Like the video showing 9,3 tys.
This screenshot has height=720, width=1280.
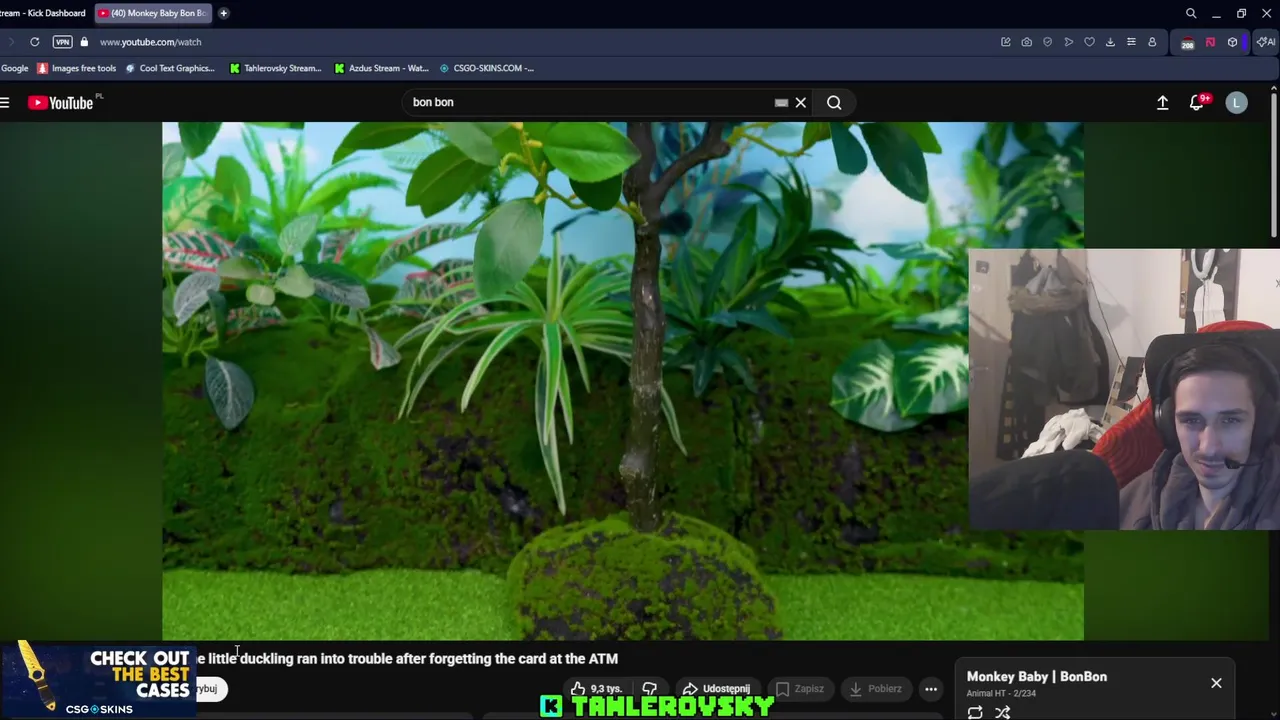pos(596,689)
